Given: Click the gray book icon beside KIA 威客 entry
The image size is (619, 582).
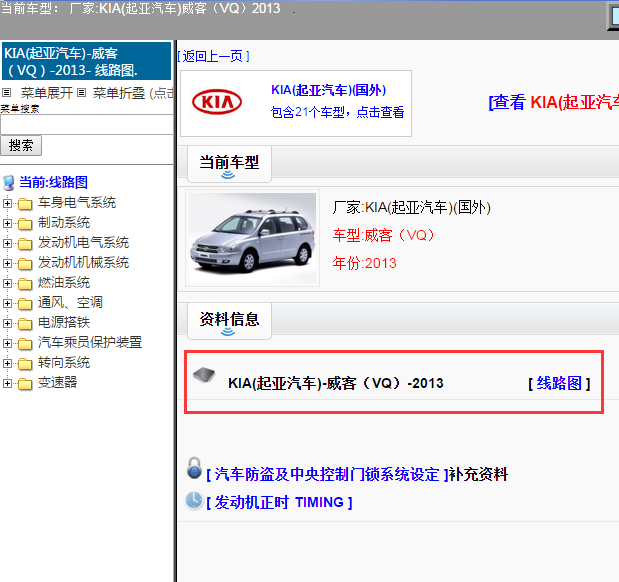Looking at the screenshot, I should point(204,375).
